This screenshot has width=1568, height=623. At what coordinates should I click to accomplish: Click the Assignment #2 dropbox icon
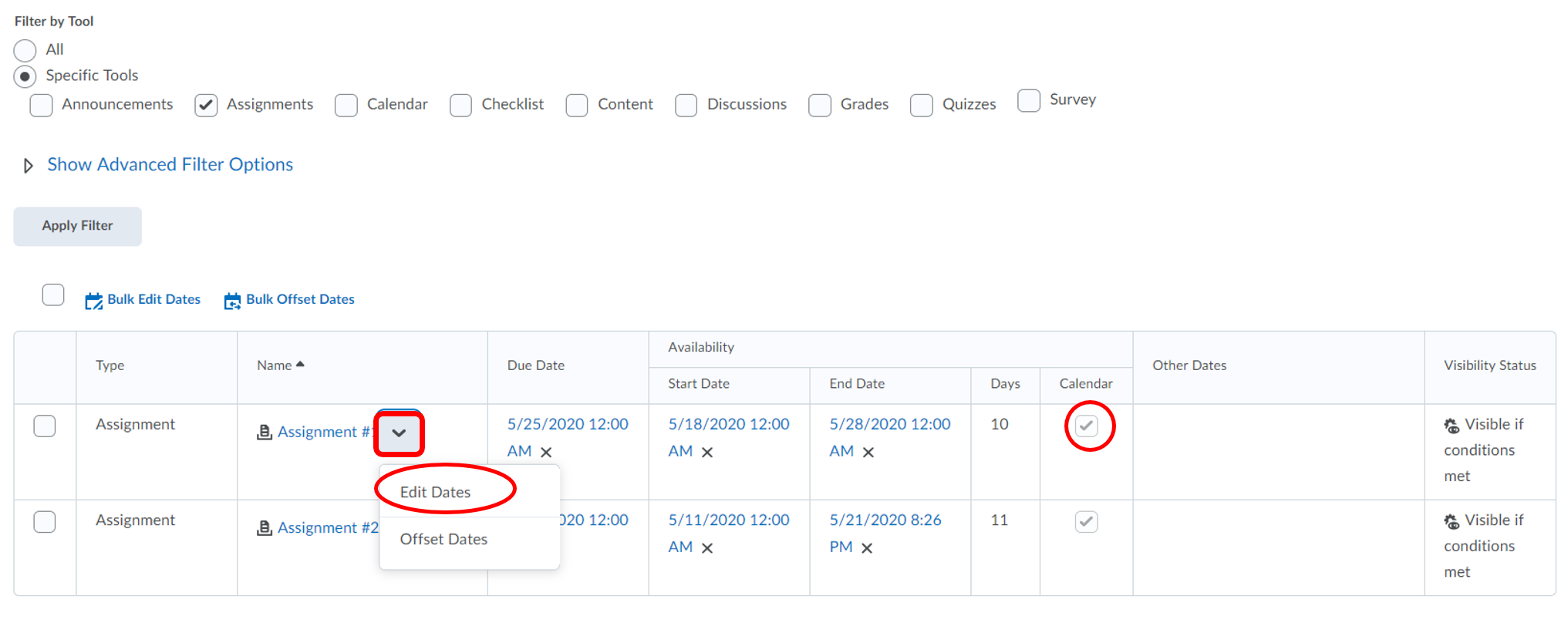point(265,528)
